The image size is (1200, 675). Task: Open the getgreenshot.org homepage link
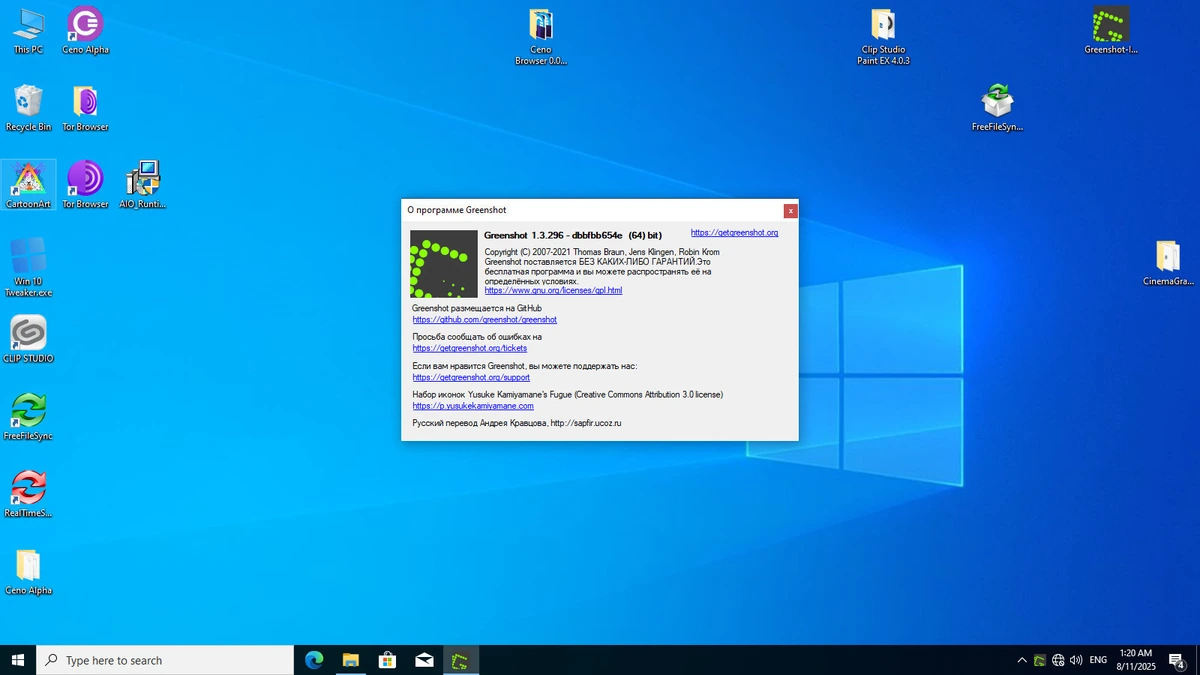734,233
